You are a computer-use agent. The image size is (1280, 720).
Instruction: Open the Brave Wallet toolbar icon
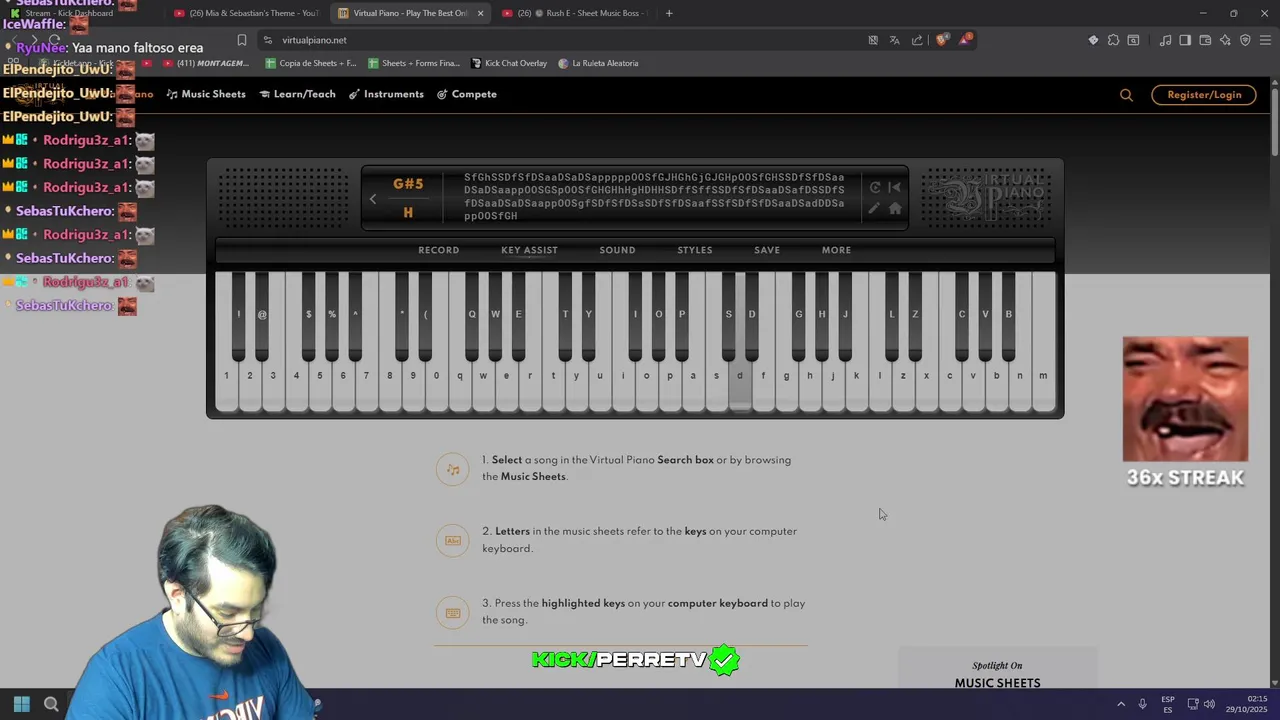(1205, 40)
